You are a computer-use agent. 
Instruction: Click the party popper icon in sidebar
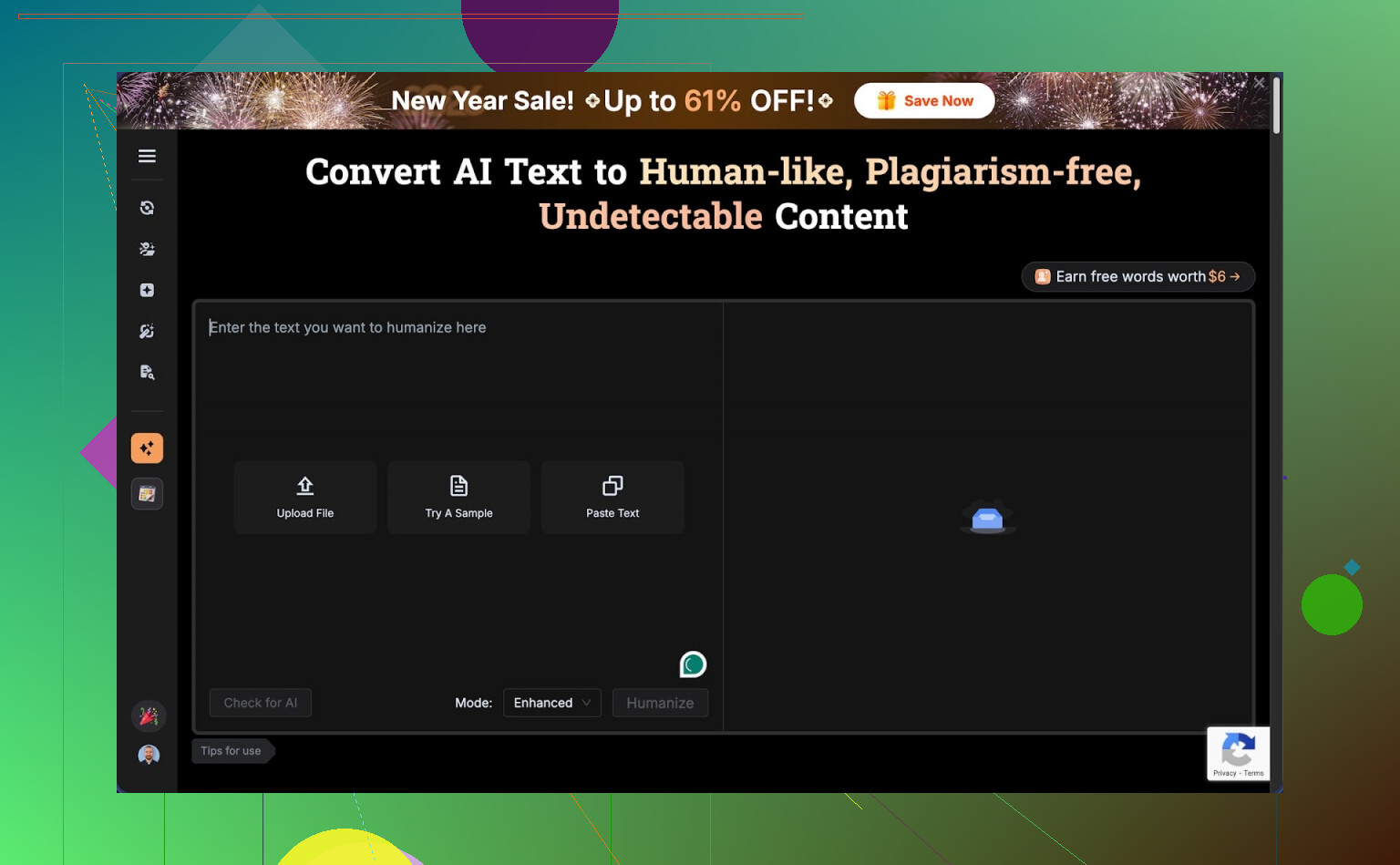tap(149, 716)
